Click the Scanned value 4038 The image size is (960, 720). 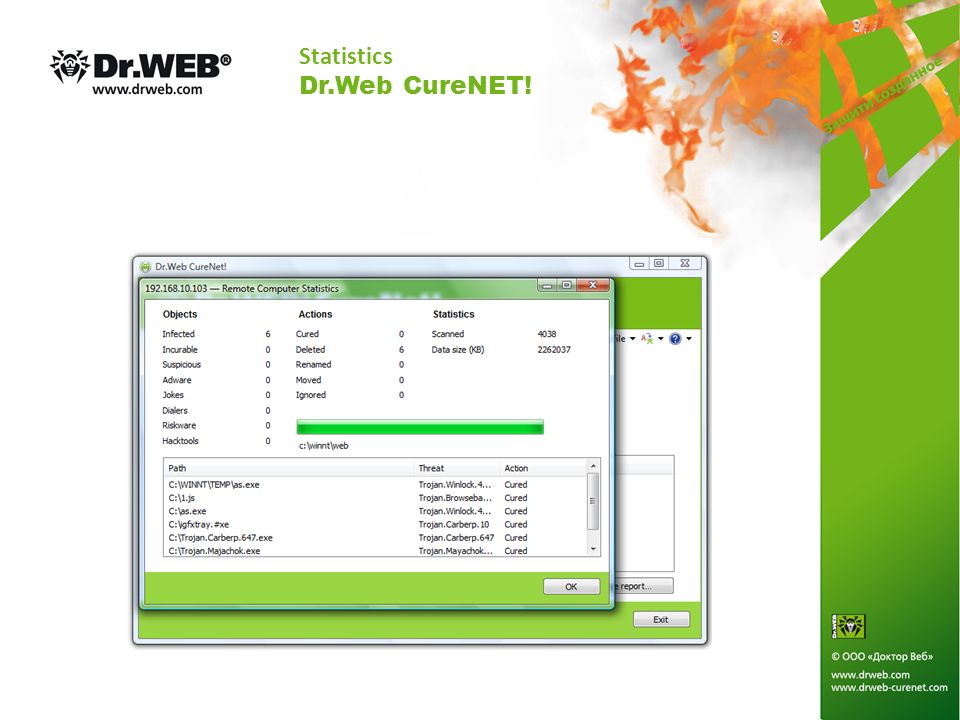pos(547,334)
